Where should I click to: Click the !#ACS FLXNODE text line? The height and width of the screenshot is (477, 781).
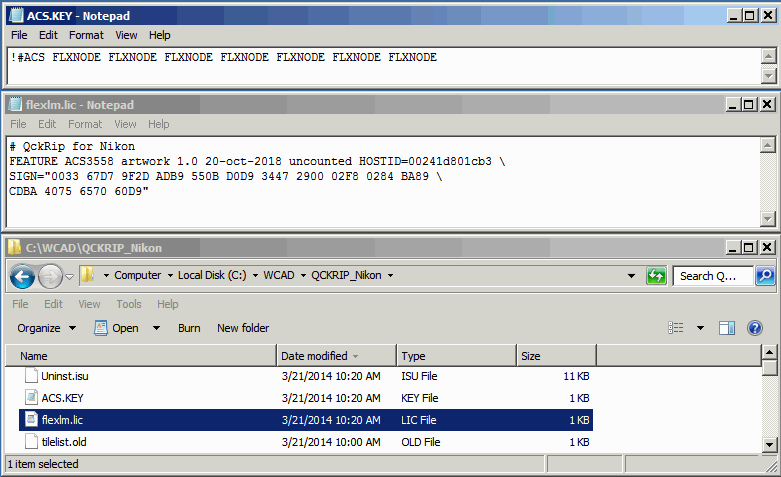click(x=223, y=57)
